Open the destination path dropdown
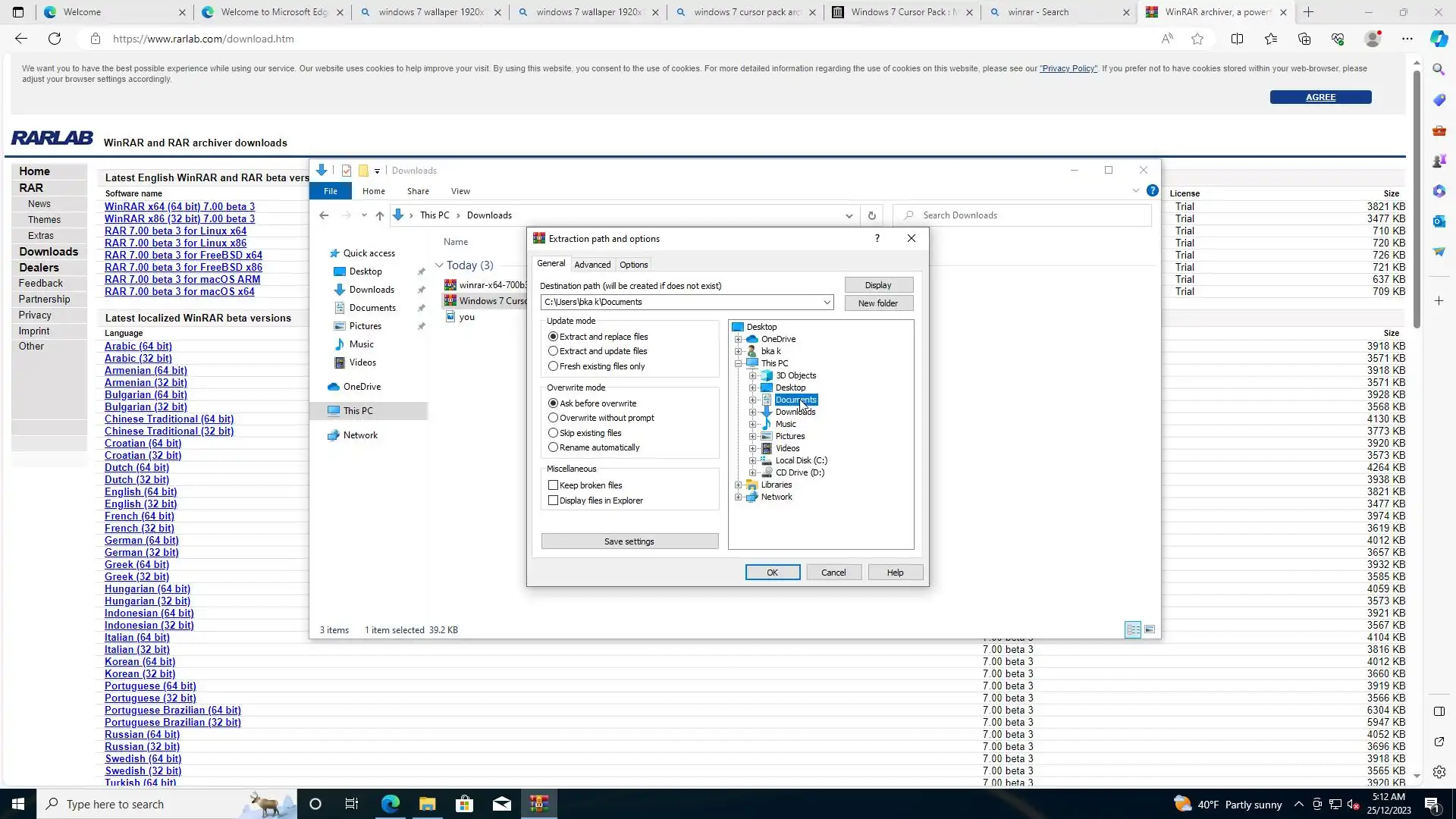 coord(827,302)
